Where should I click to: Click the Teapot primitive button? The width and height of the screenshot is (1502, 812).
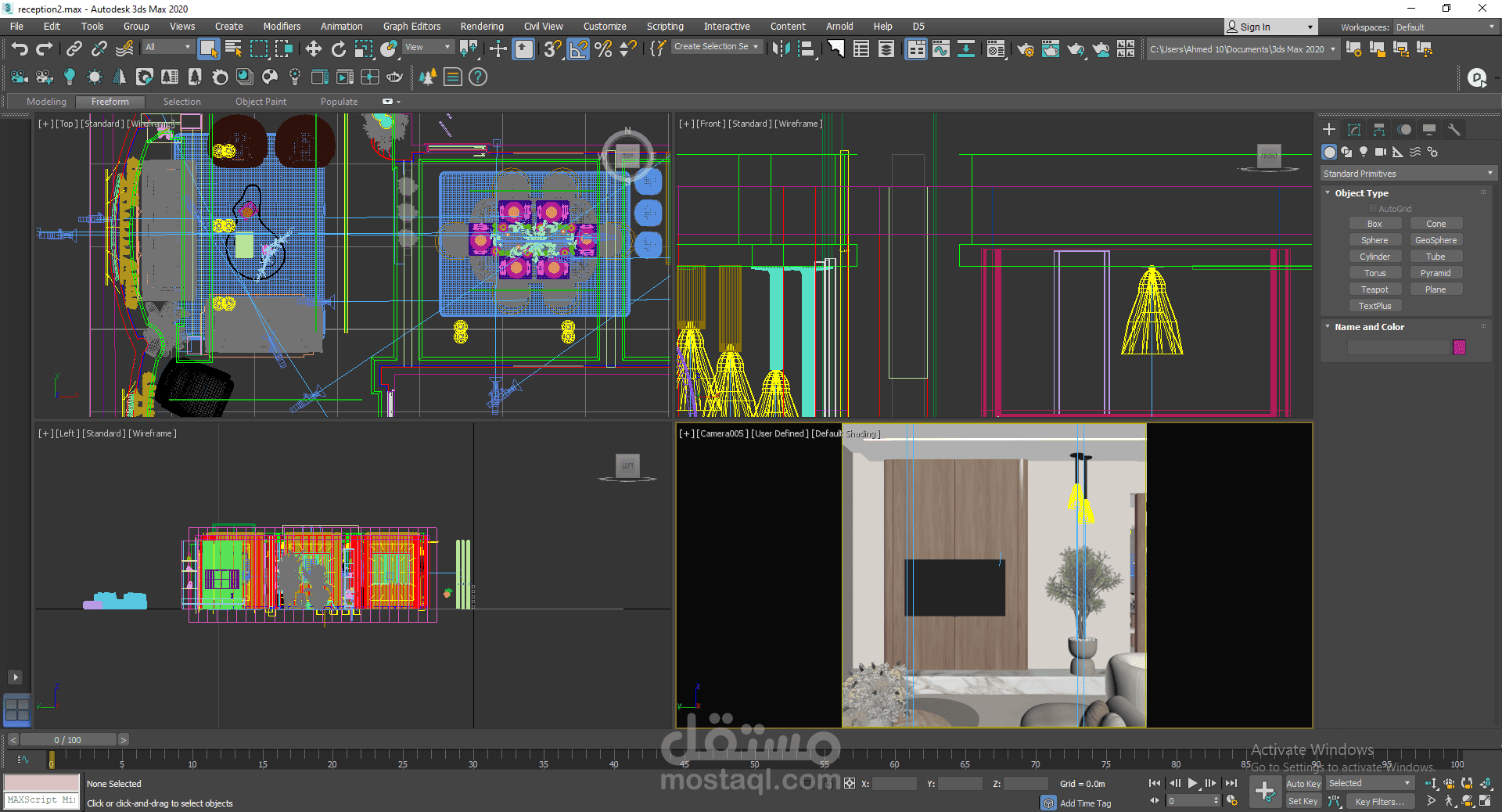point(1374,289)
